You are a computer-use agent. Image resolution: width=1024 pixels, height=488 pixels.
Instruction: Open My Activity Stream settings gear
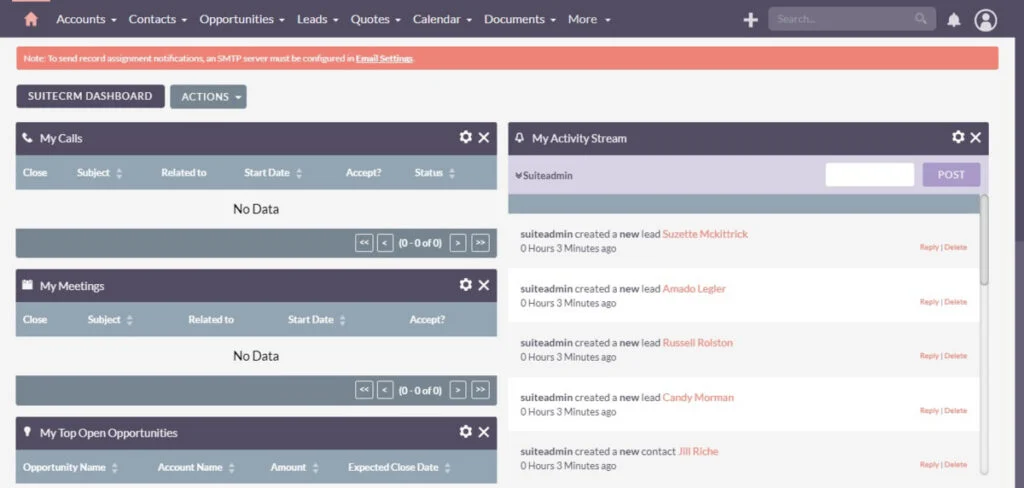pos(957,137)
